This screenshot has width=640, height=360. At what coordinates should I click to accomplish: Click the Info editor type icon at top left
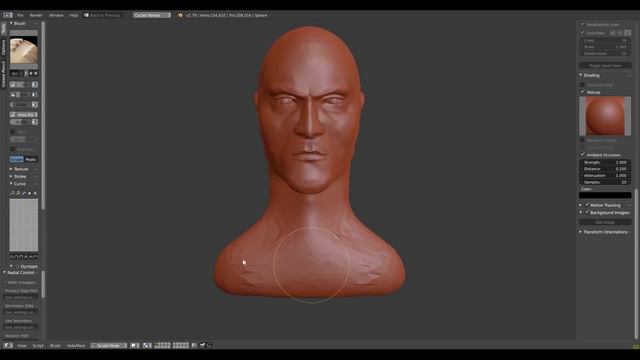[x=8, y=15]
